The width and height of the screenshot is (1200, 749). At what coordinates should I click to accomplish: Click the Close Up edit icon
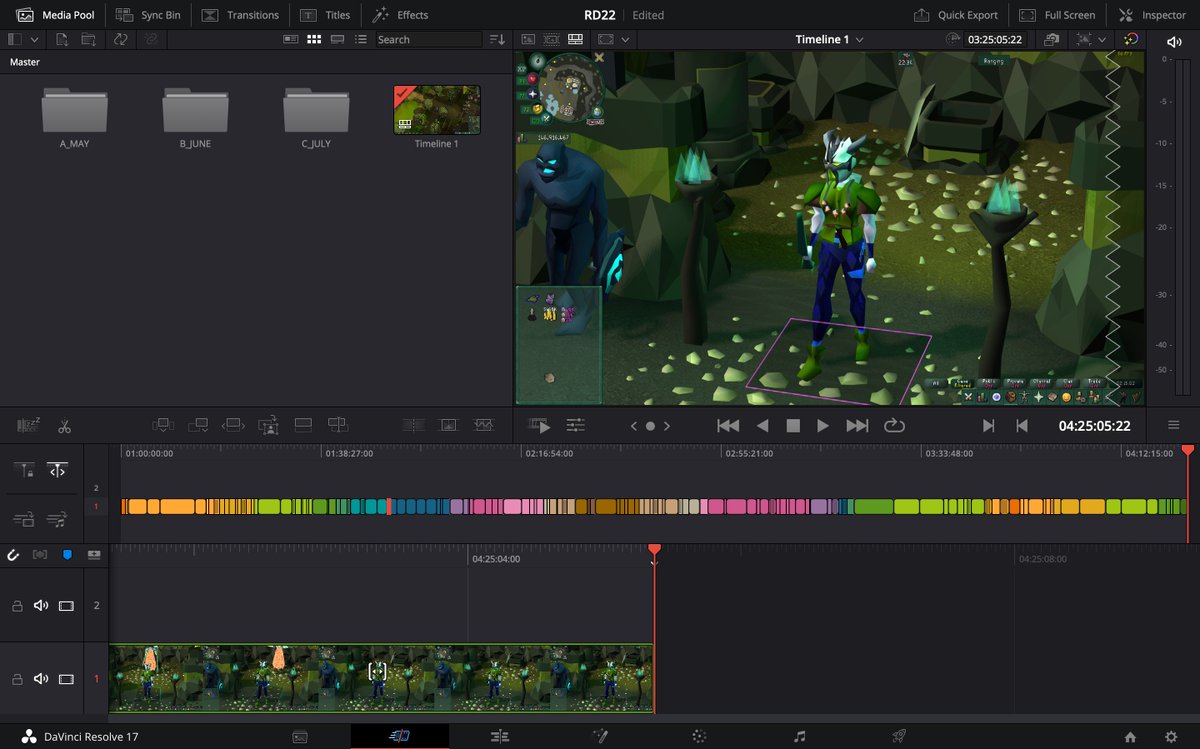click(268, 425)
